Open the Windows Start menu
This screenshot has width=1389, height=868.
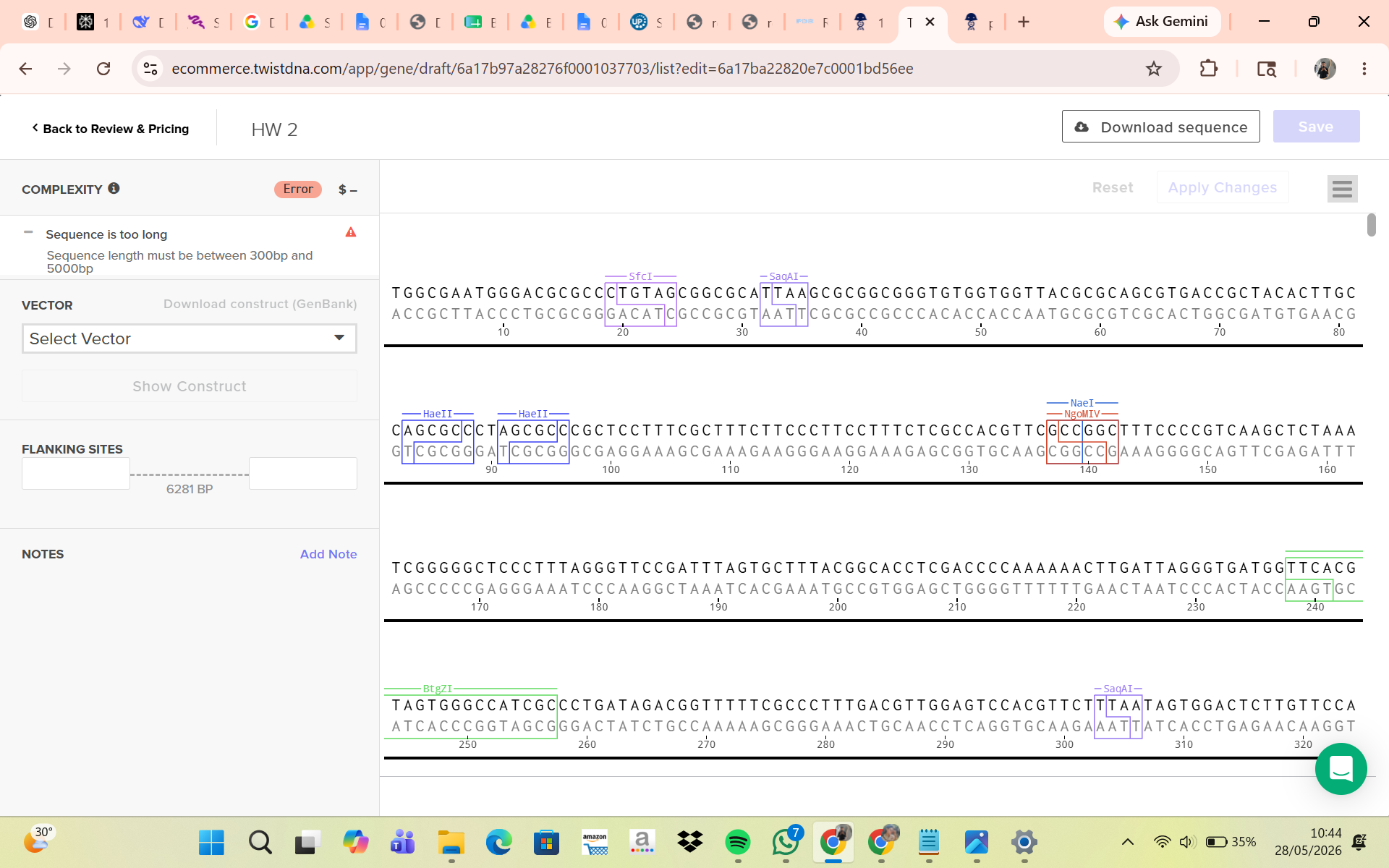point(211,842)
